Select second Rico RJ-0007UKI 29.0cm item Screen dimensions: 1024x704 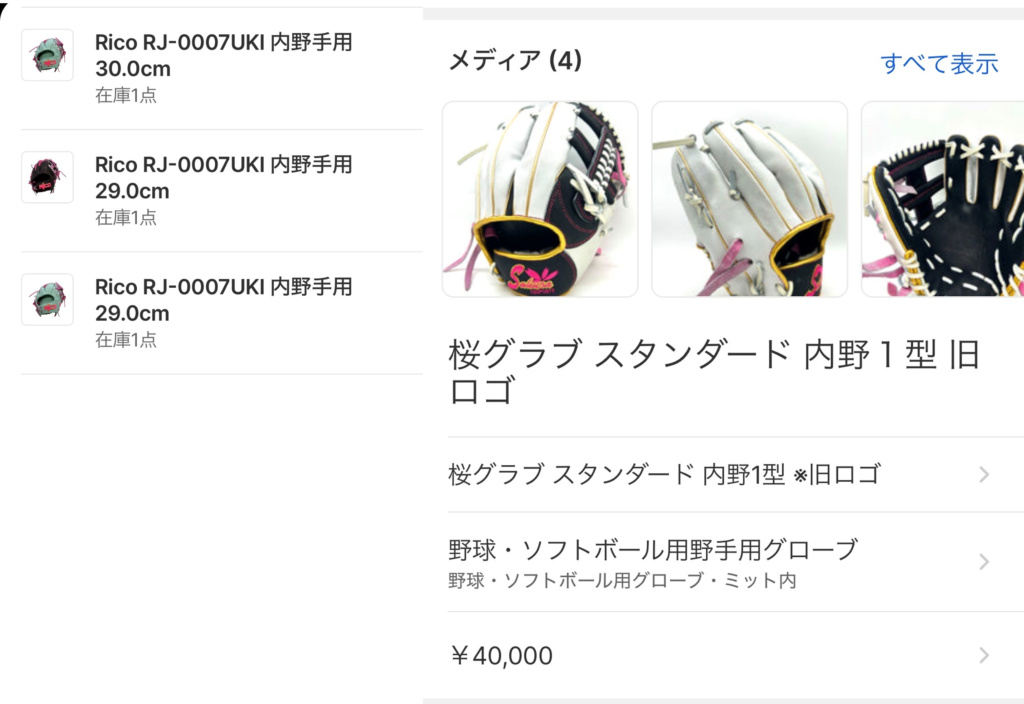[222, 190]
